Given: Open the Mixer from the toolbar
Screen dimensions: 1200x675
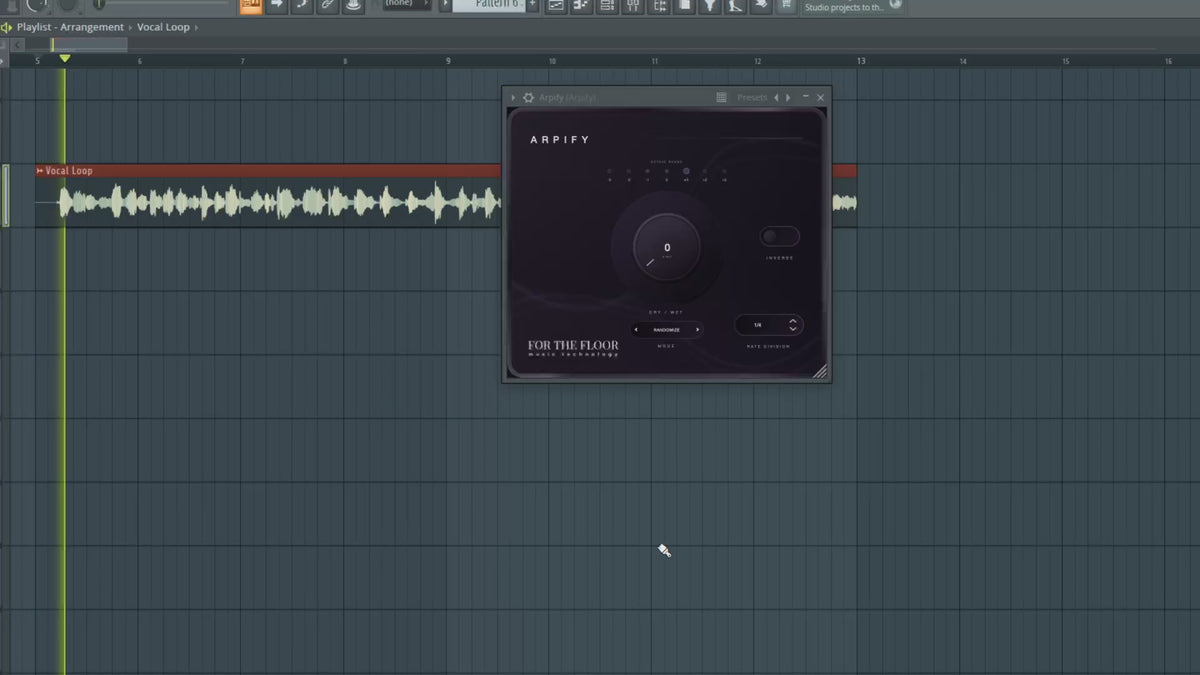Looking at the screenshot, I should click(x=633, y=6).
